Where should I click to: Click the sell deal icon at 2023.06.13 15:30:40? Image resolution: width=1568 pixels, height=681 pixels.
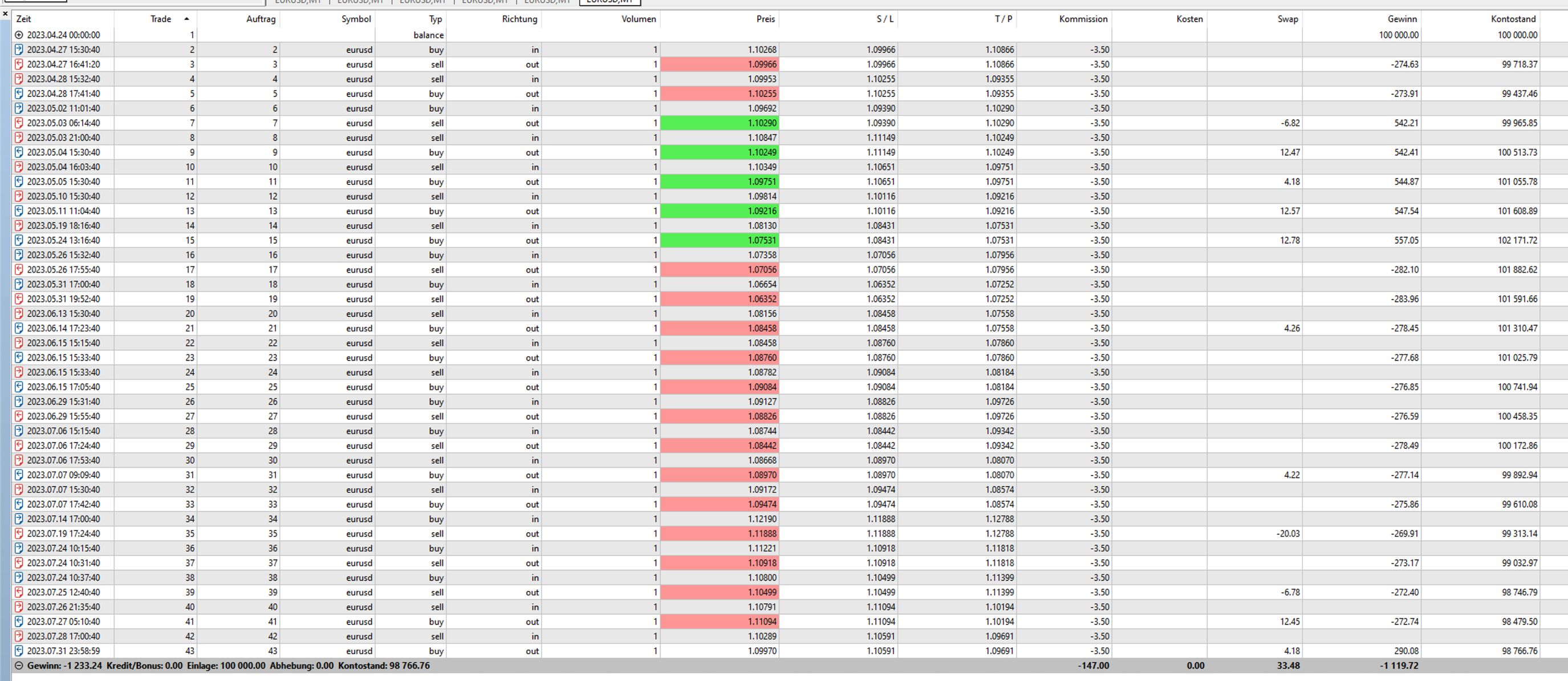(x=19, y=314)
